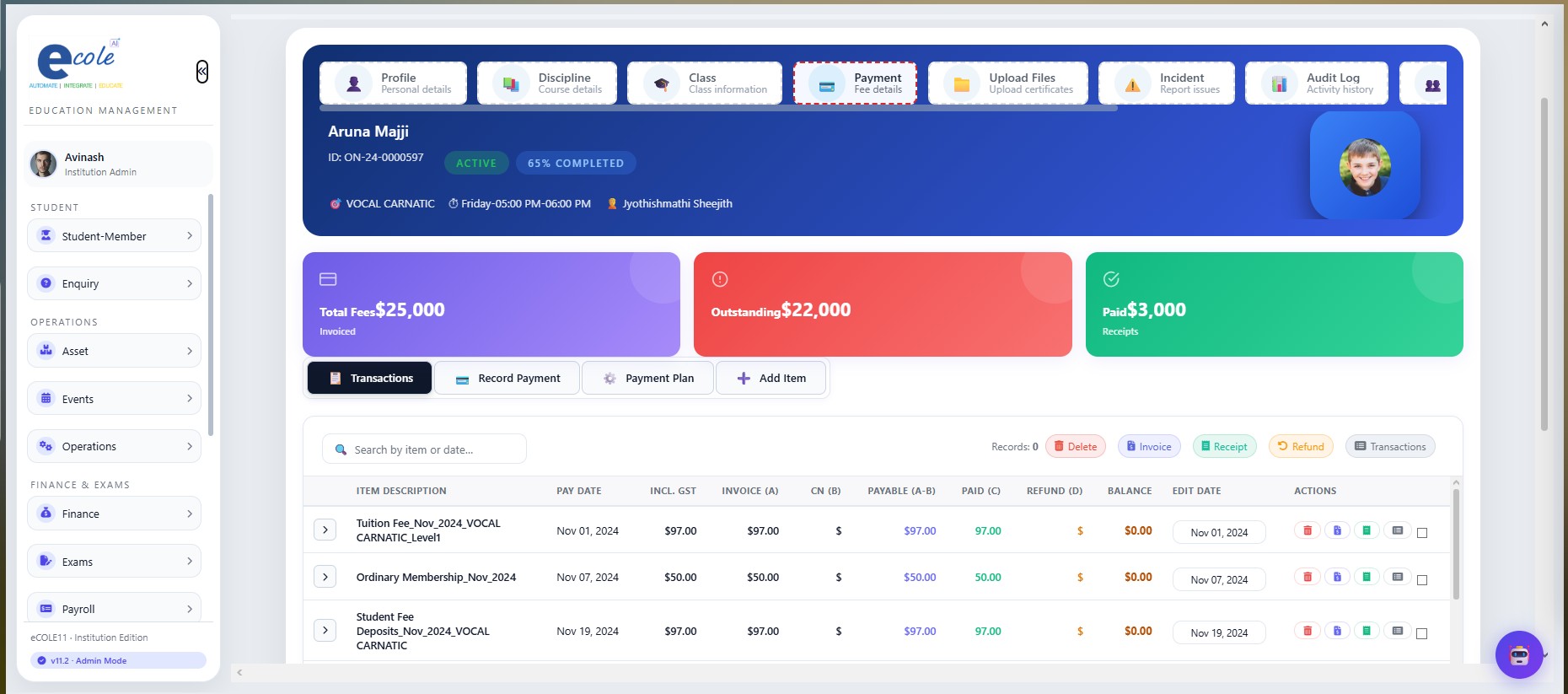Switch to Payment Plan sub-tab
Image resolution: width=1568 pixels, height=694 pixels.
click(648, 378)
